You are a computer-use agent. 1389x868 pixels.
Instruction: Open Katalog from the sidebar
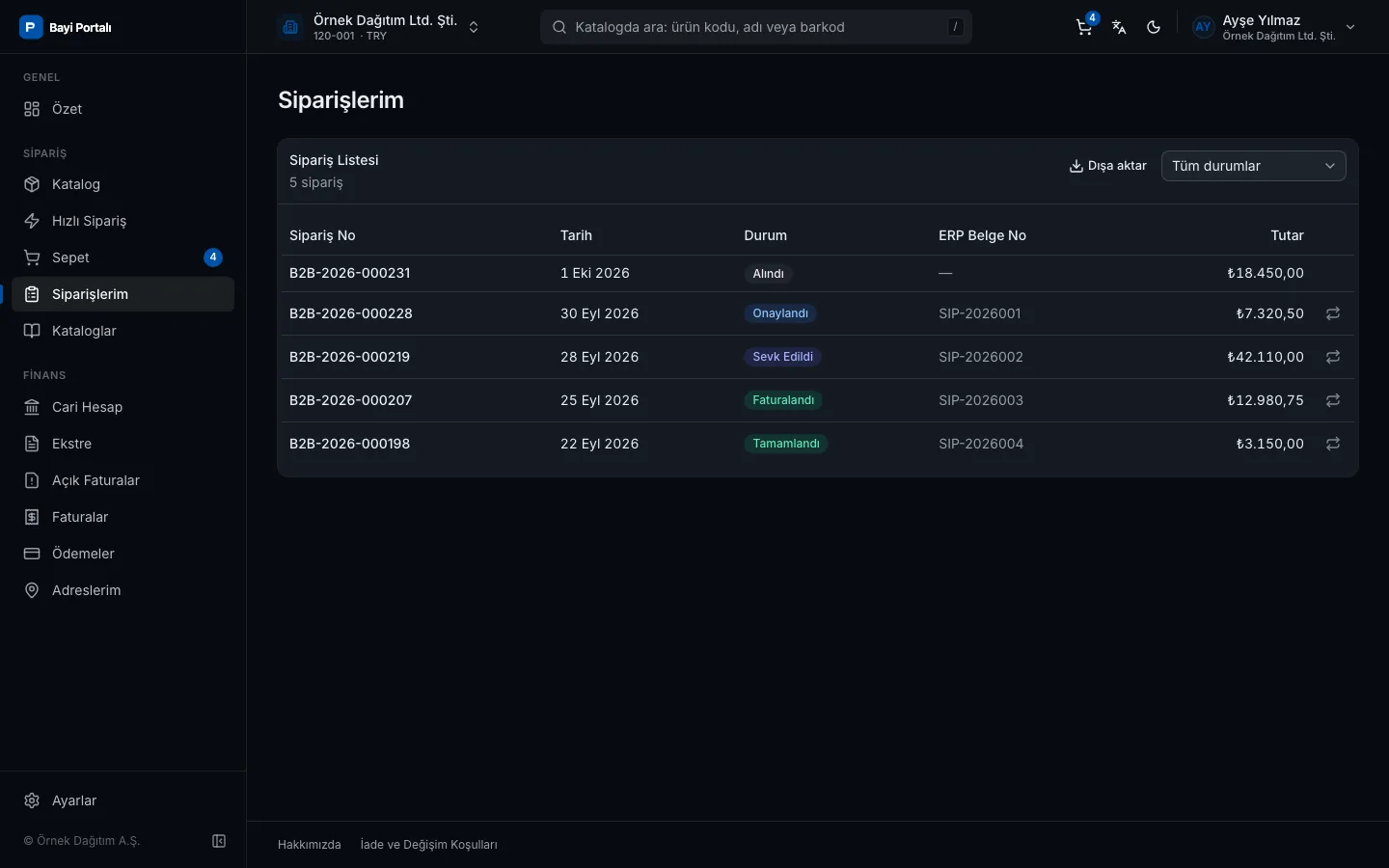123,184
